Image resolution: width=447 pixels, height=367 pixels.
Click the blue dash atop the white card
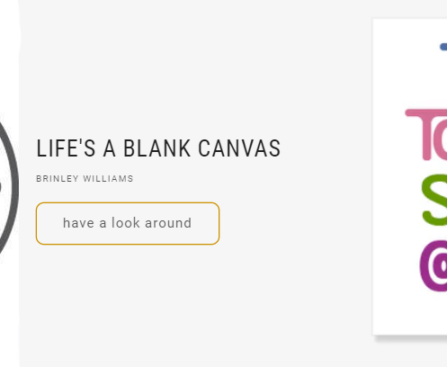point(444,47)
